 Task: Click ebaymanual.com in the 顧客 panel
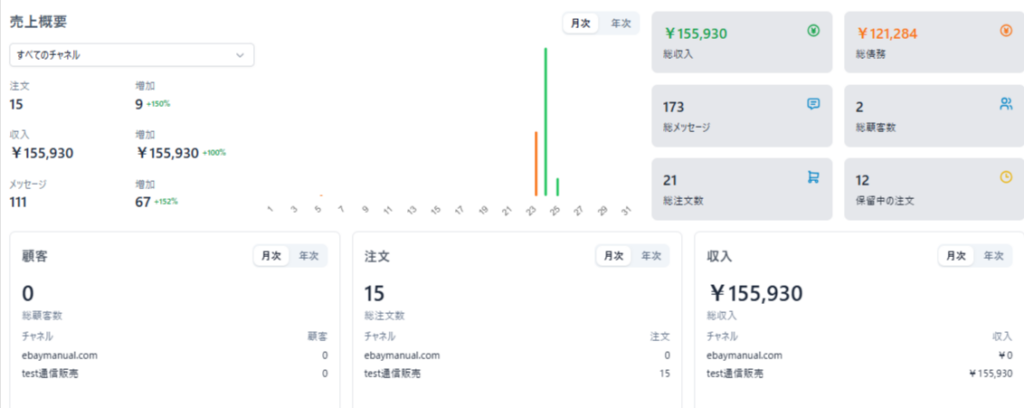[61, 355]
